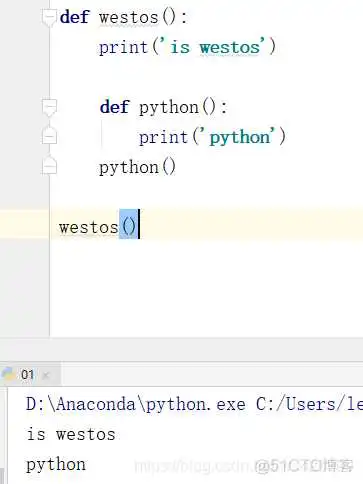The width and height of the screenshot is (363, 484).
Task: Click the indented python() call line
Action: pos(137,167)
